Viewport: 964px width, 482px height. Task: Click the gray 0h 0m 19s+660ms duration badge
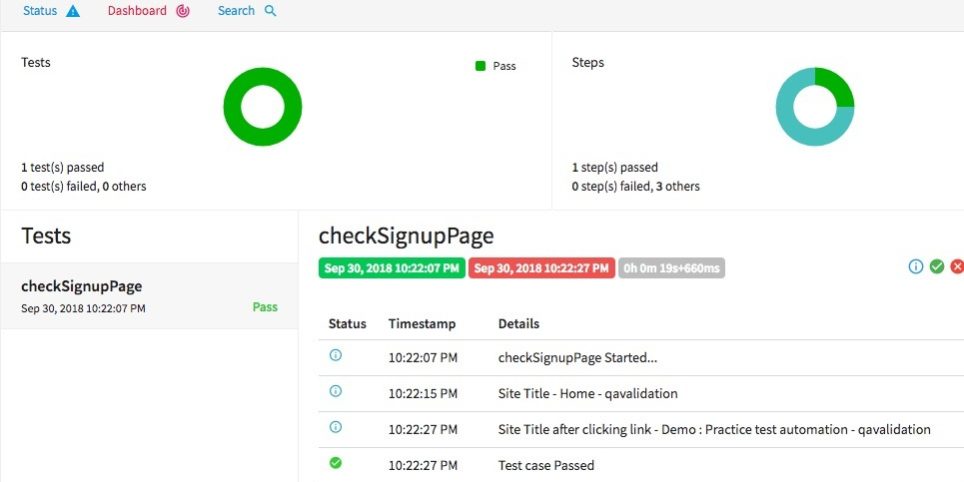(671, 268)
